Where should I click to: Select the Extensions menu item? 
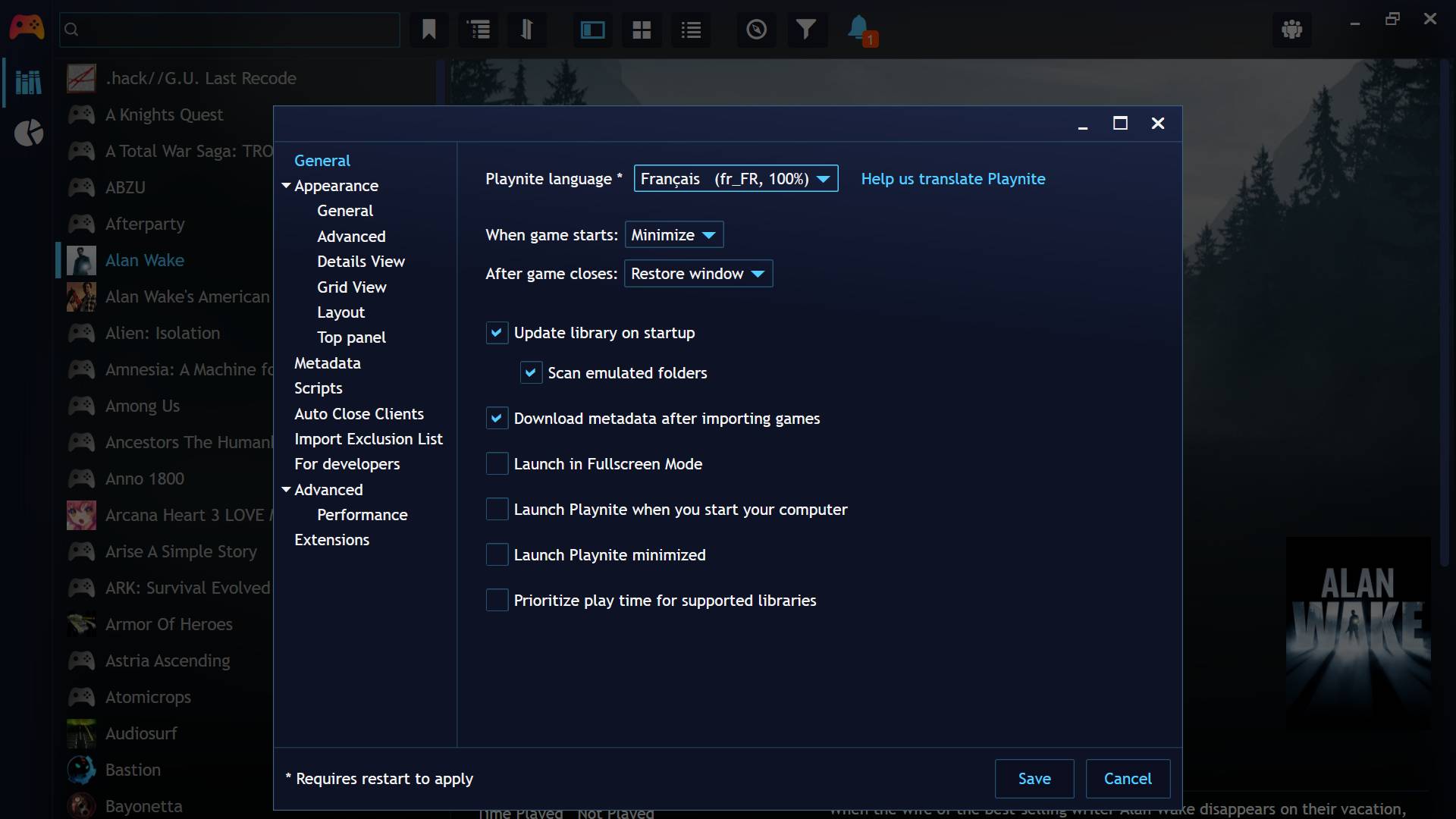[x=332, y=540]
